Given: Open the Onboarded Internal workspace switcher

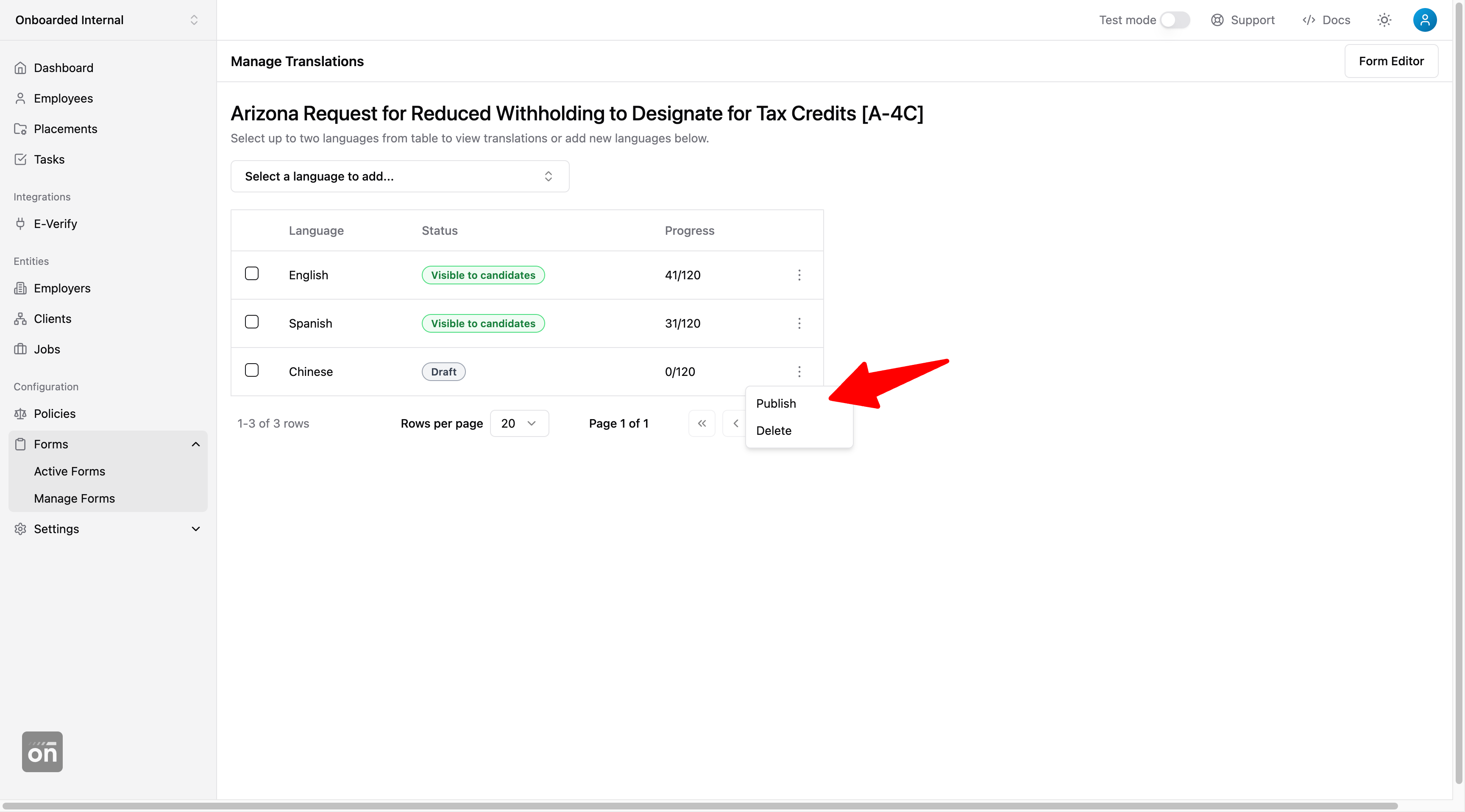Looking at the screenshot, I should [108, 20].
